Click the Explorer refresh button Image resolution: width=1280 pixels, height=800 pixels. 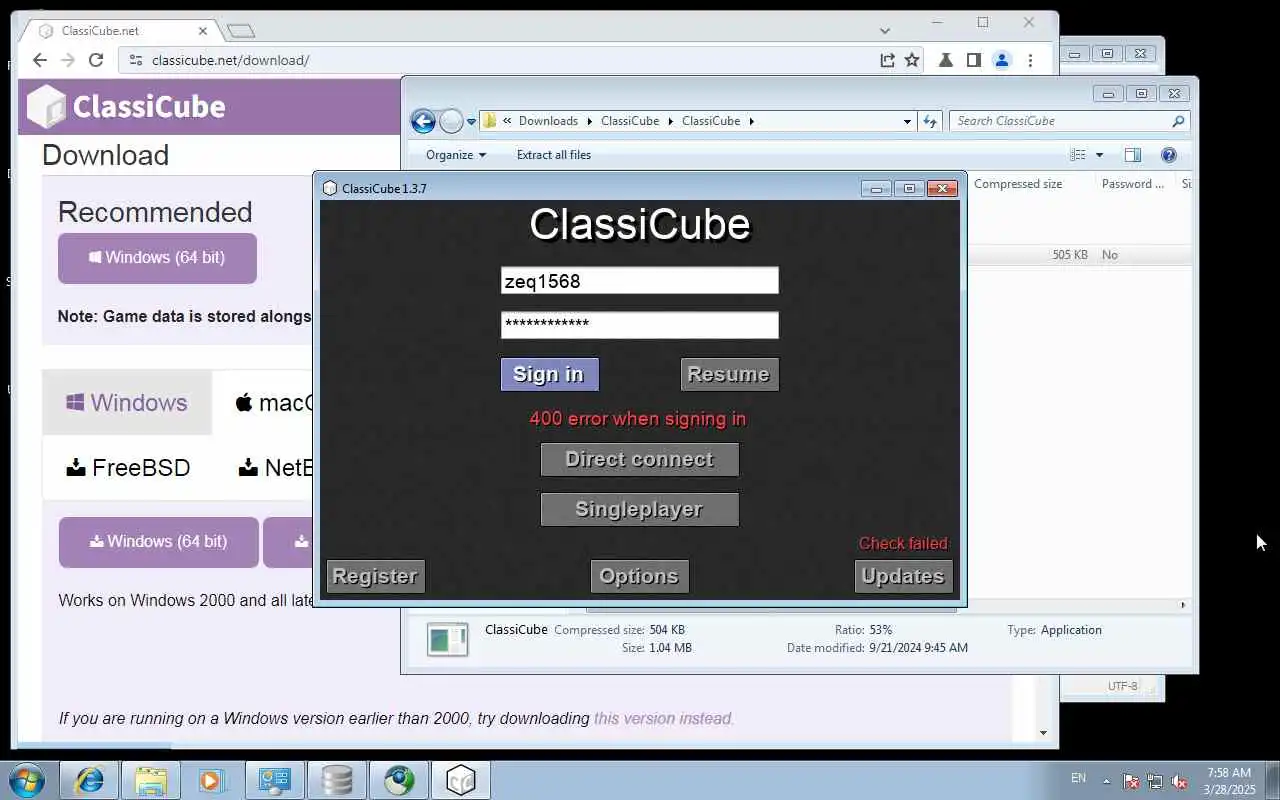930,121
